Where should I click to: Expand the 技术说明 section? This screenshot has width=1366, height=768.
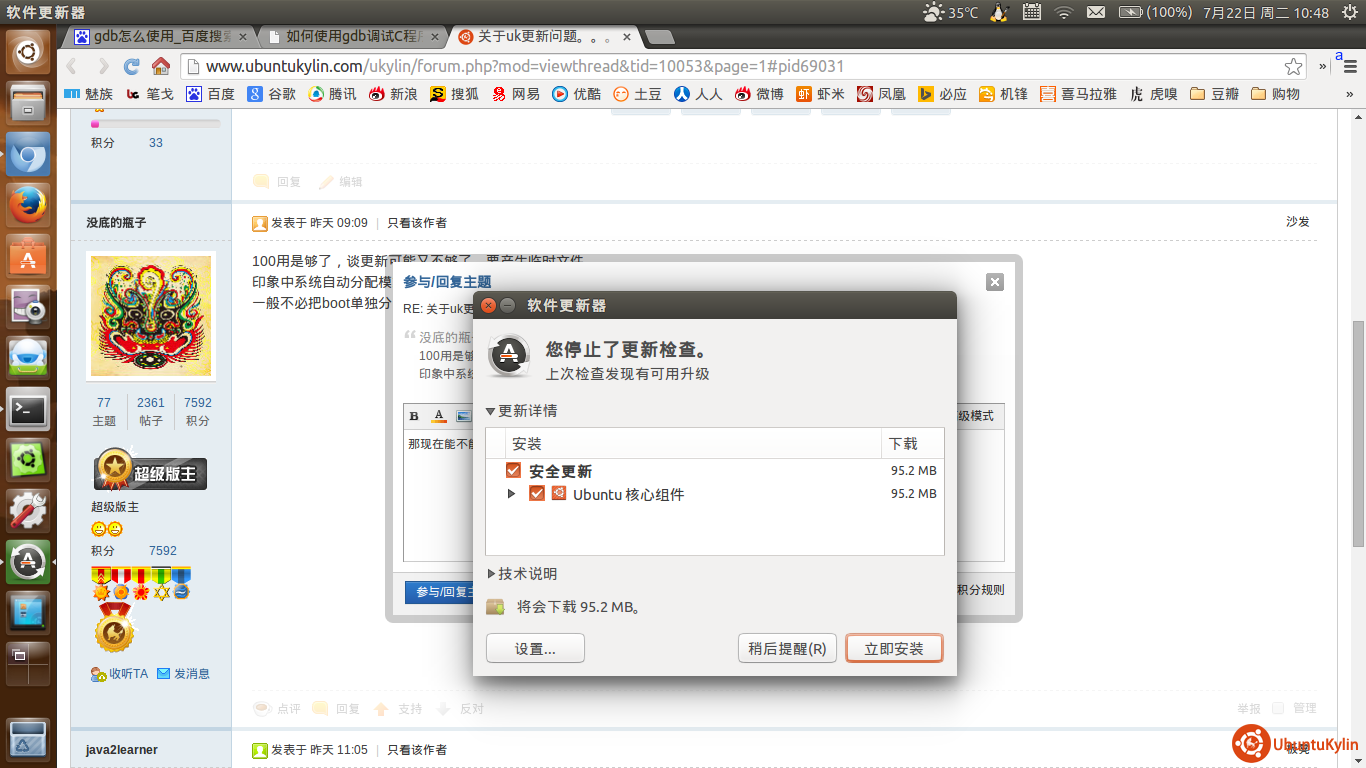[x=491, y=574]
